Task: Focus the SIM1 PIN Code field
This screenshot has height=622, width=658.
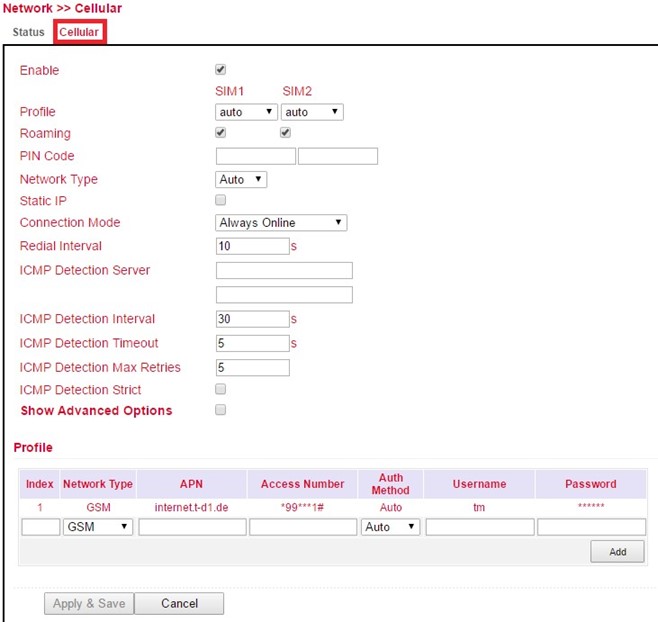Action: pos(256,156)
